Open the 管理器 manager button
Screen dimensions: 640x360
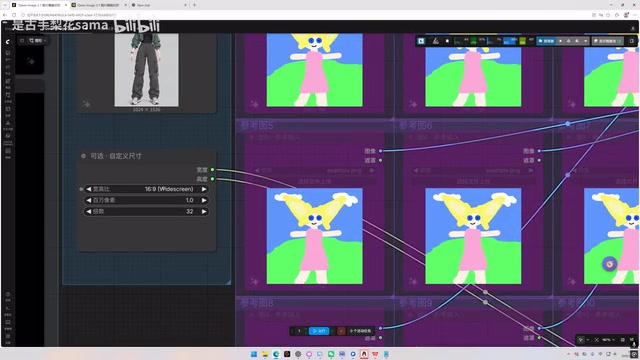[x=546, y=41]
